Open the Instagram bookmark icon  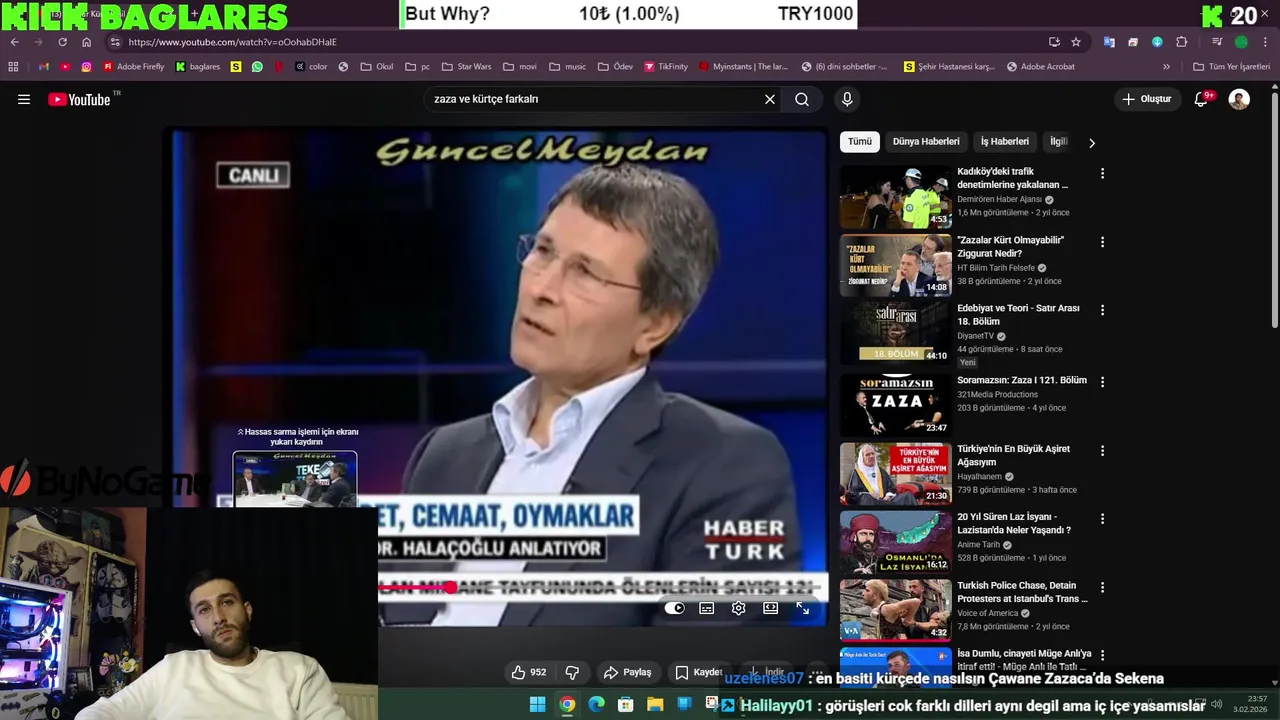pyautogui.click(x=87, y=67)
